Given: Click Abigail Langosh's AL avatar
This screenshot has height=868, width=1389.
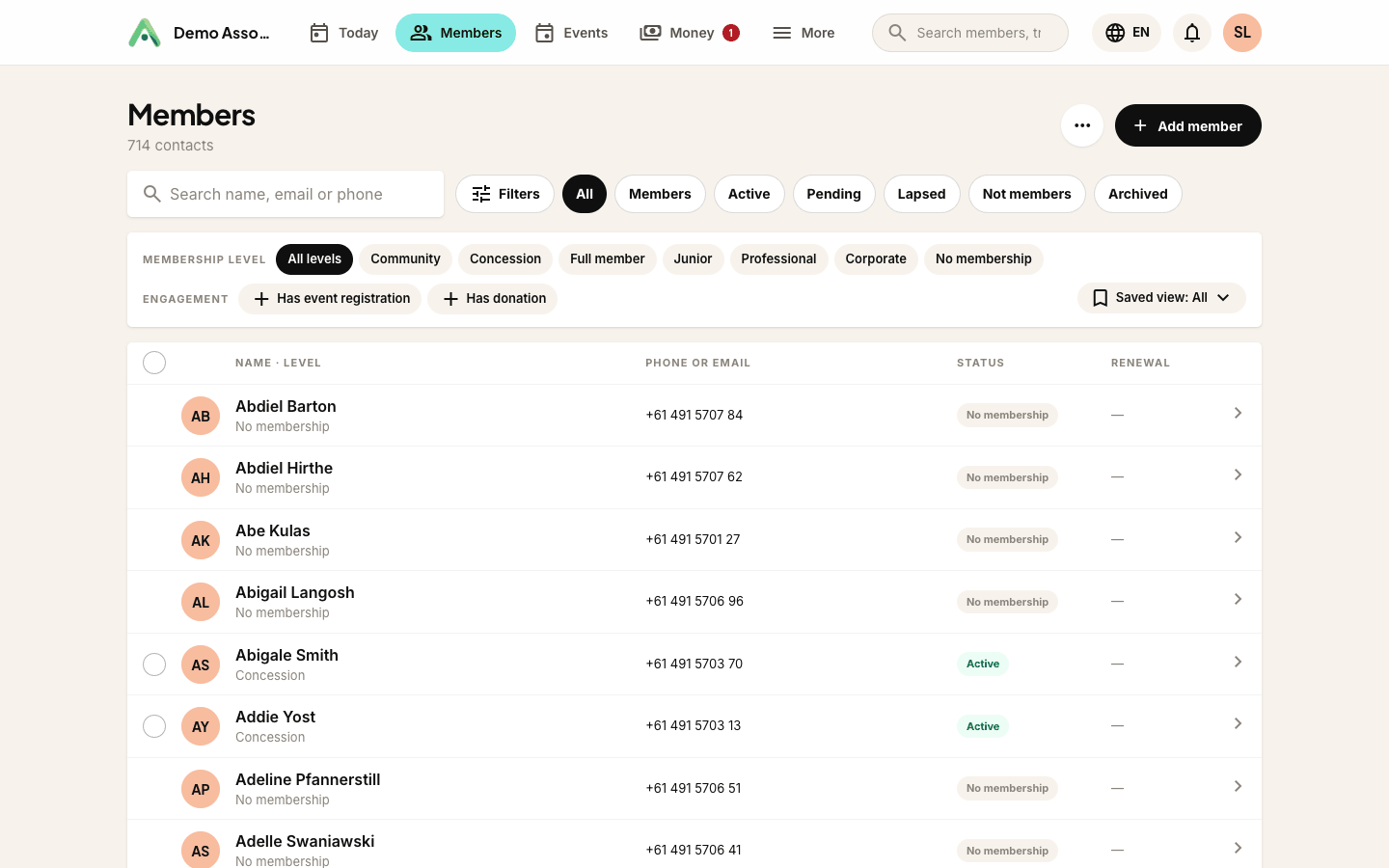Looking at the screenshot, I should (x=201, y=602).
